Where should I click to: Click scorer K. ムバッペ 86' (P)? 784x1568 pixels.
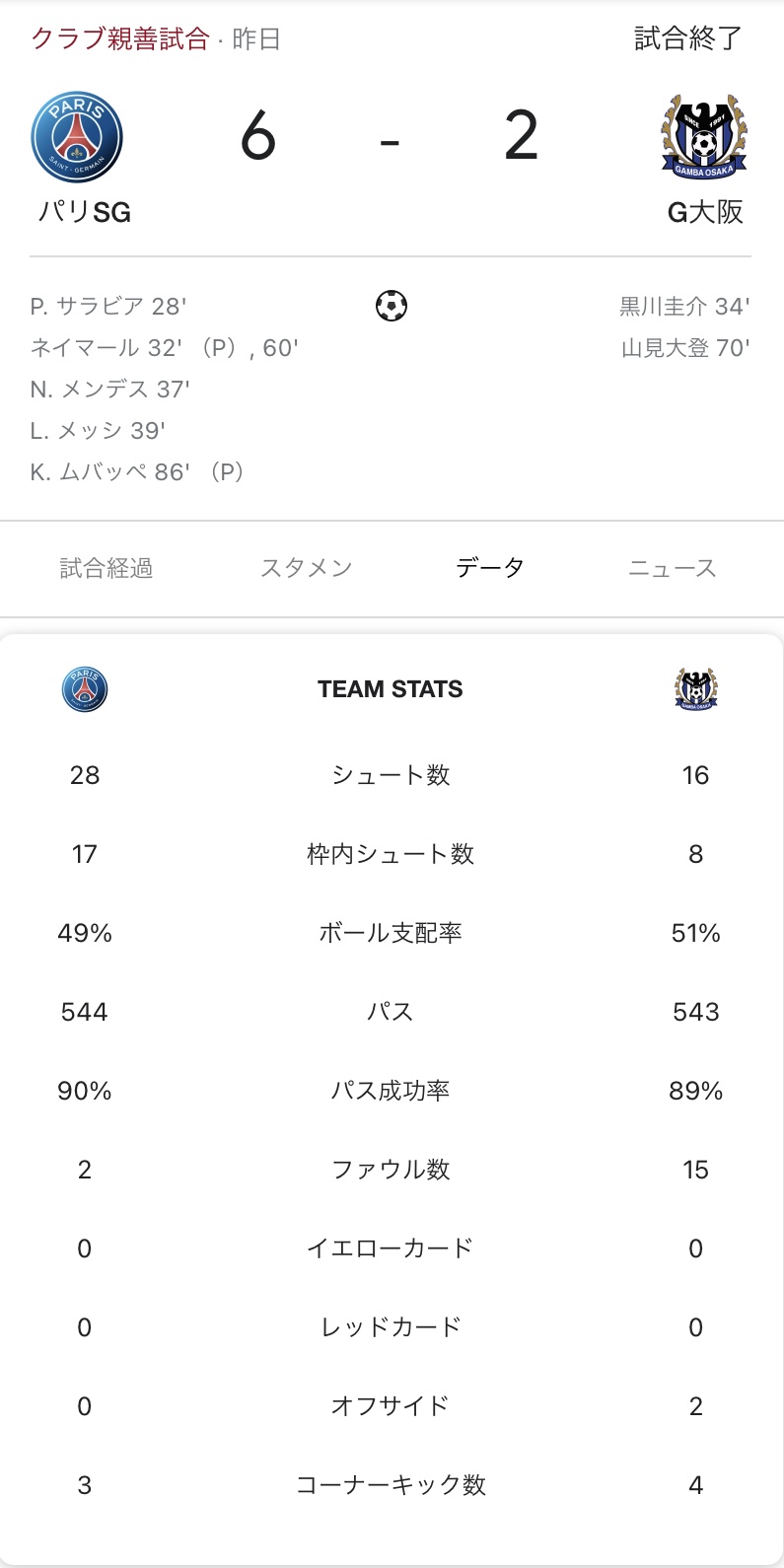[137, 472]
